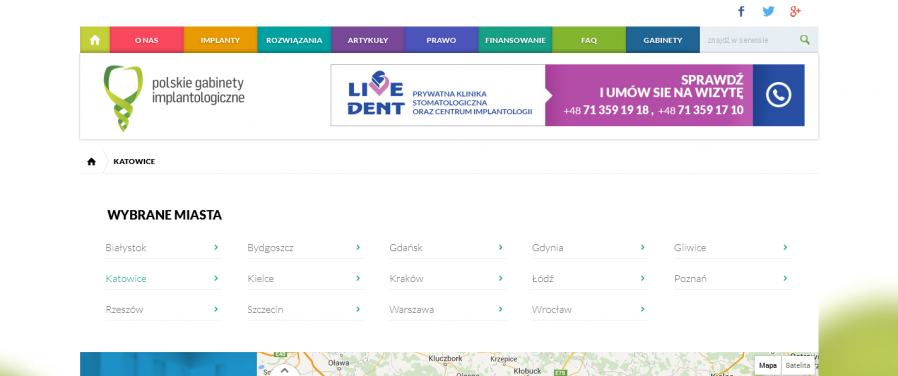Select the highlighted Katowice city link
This screenshot has width=898, height=376.
point(126,279)
